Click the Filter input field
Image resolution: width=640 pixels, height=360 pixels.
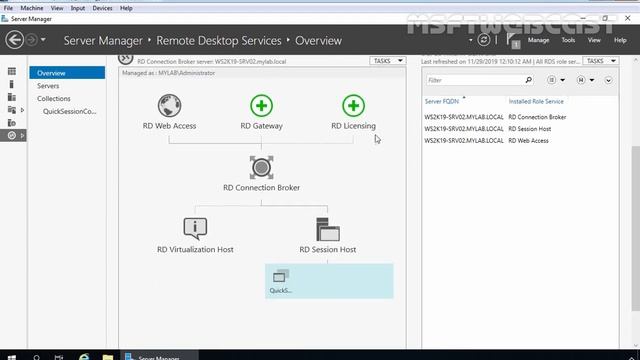coord(475,80)
